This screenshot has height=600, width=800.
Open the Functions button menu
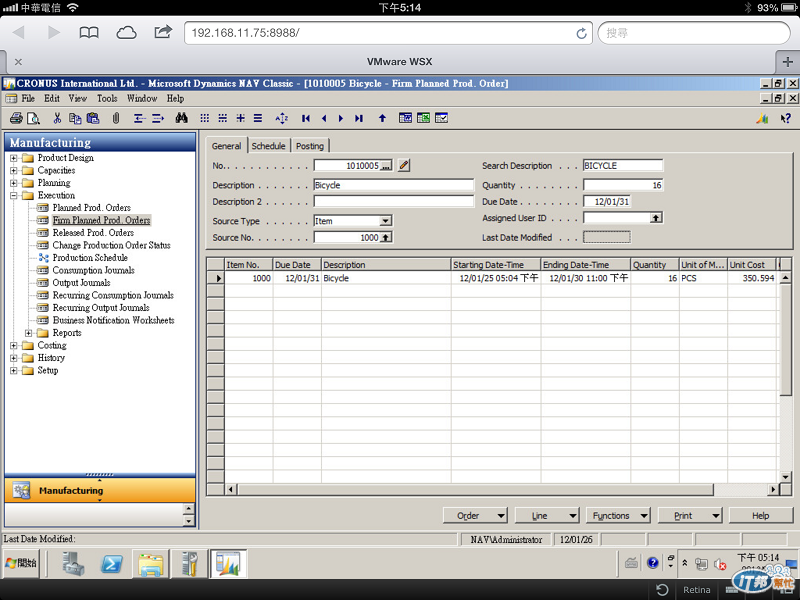coord(618,516)
